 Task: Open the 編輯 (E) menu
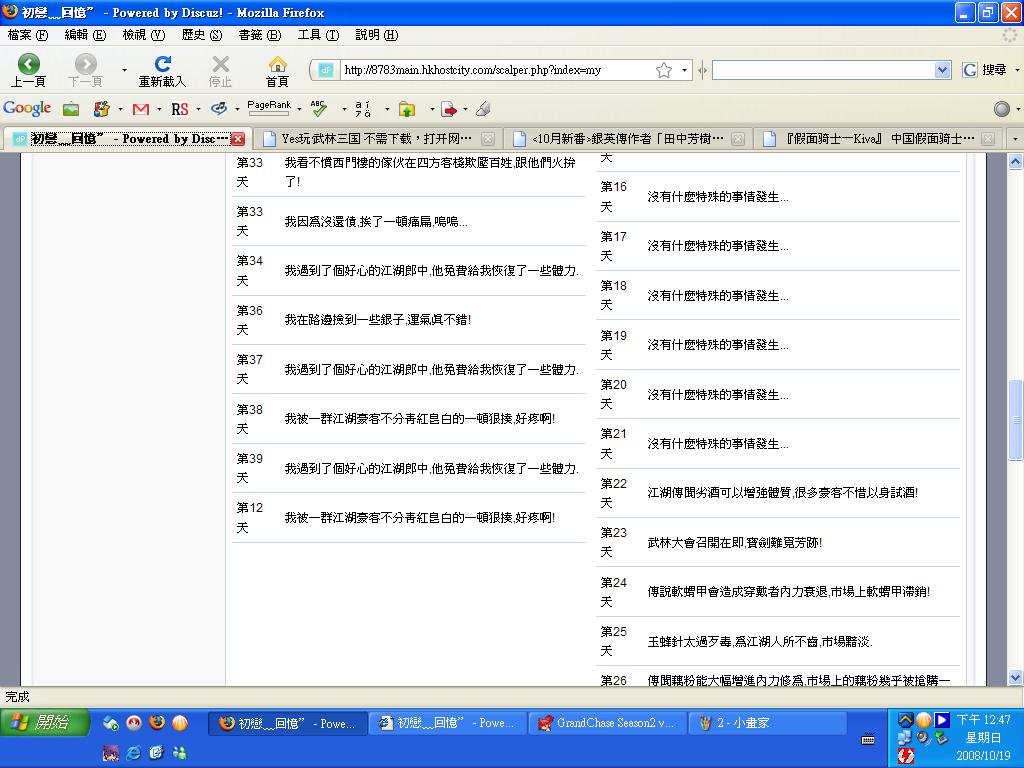tap(85, 35)
